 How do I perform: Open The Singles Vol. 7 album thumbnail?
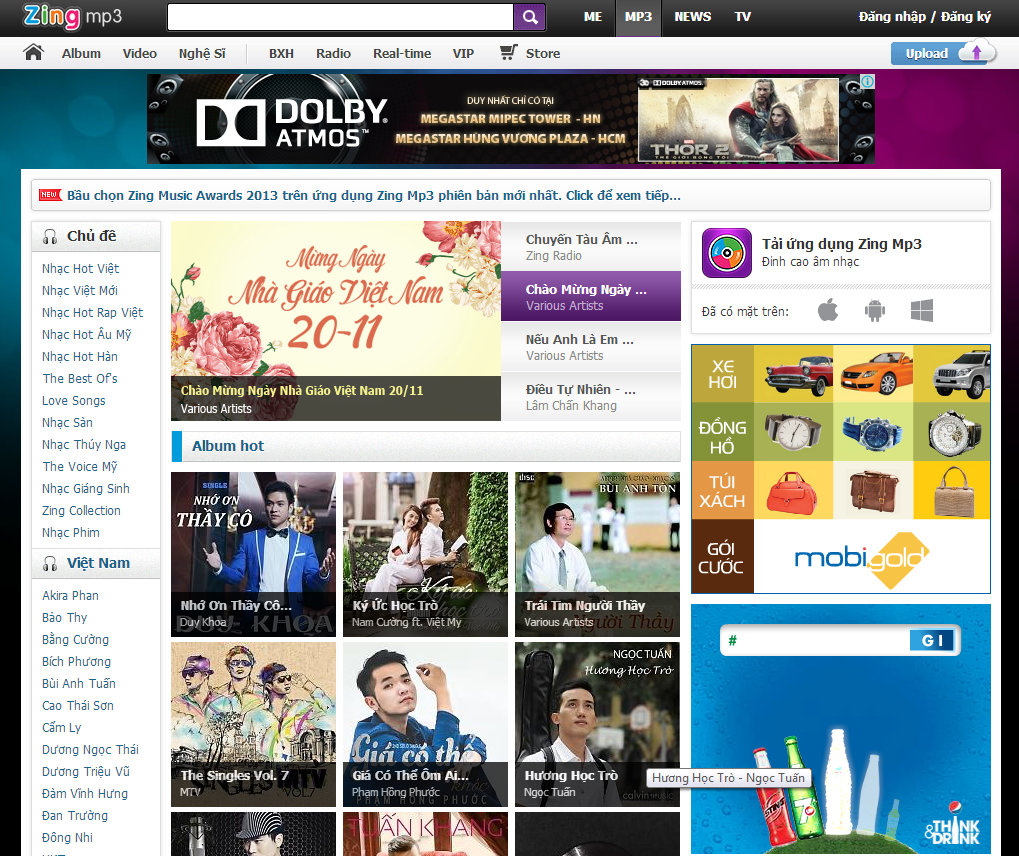tap(253, 725)
